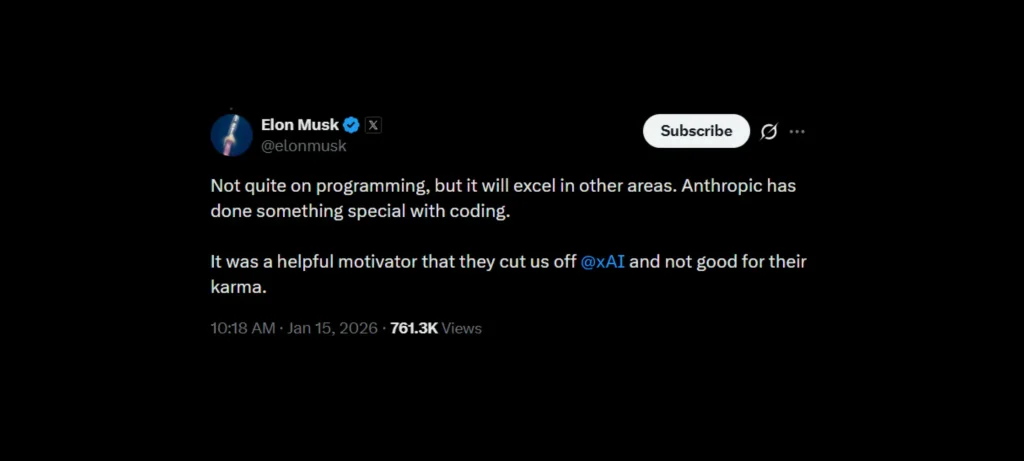
Task: Click the X affiliation badge beside the name
Action: point(373,126)
